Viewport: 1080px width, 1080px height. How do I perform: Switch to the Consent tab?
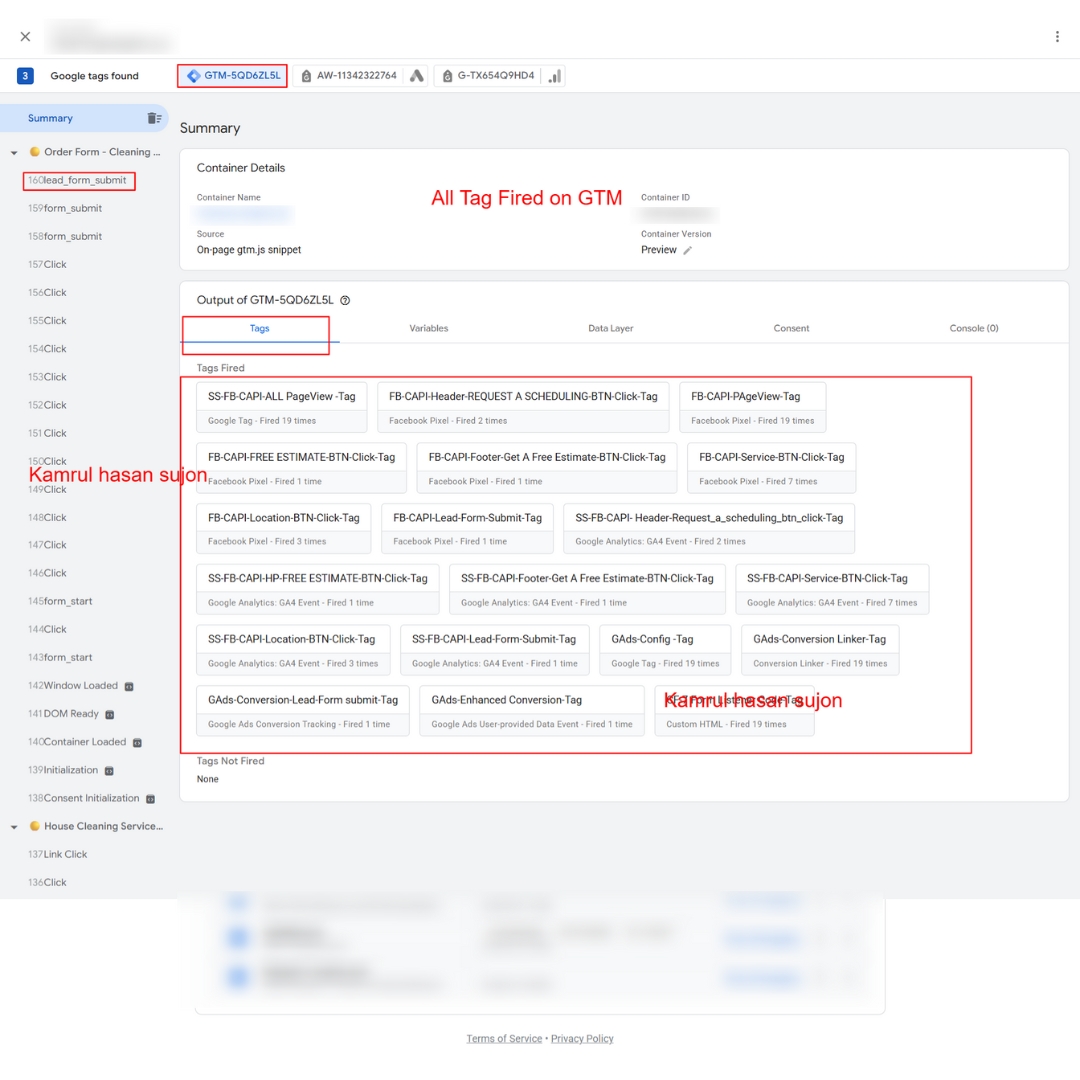(791, 329)
